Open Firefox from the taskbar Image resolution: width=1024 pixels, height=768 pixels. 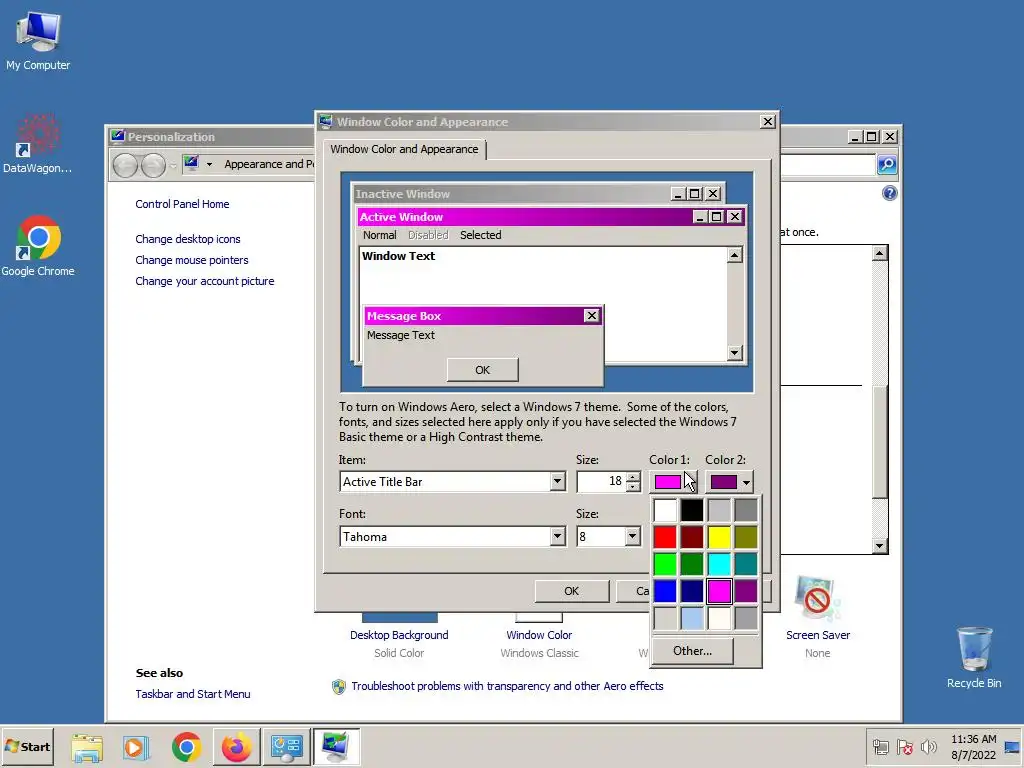pyautogui.click(x=236, y=747)
